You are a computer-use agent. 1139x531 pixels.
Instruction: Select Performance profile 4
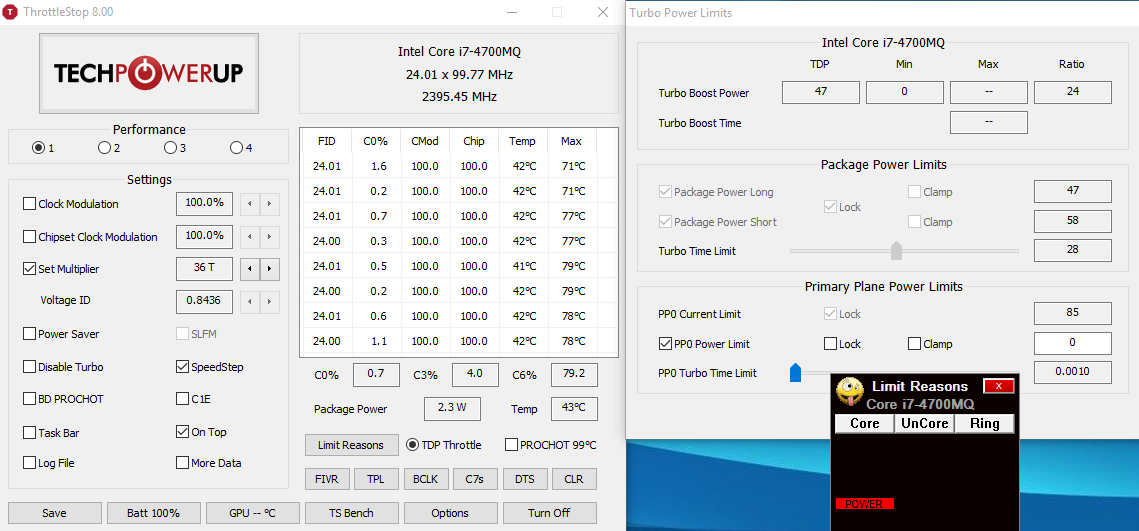pos(236,148)
